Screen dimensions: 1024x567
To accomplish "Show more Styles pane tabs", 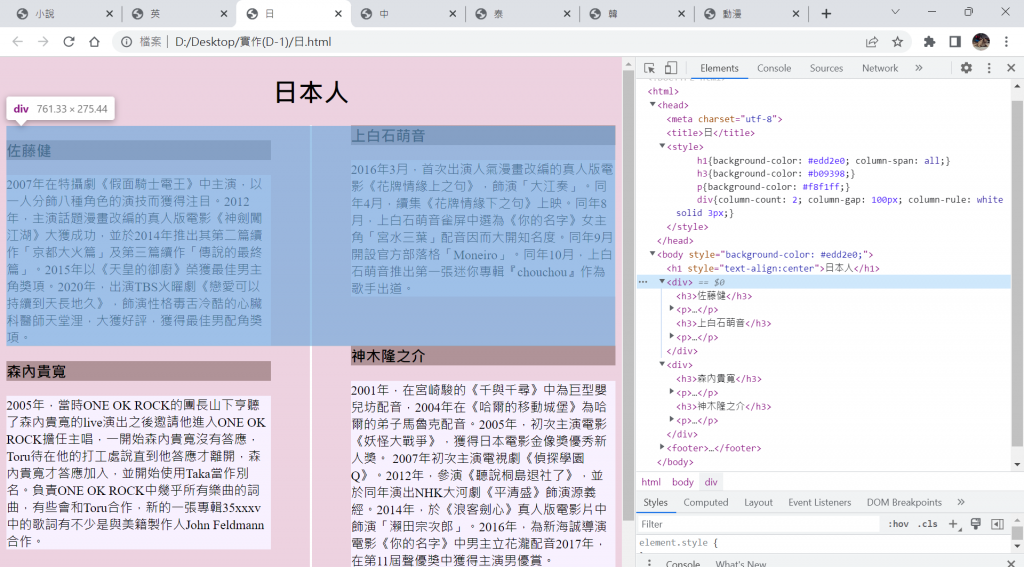I will [x=961, y=502].
